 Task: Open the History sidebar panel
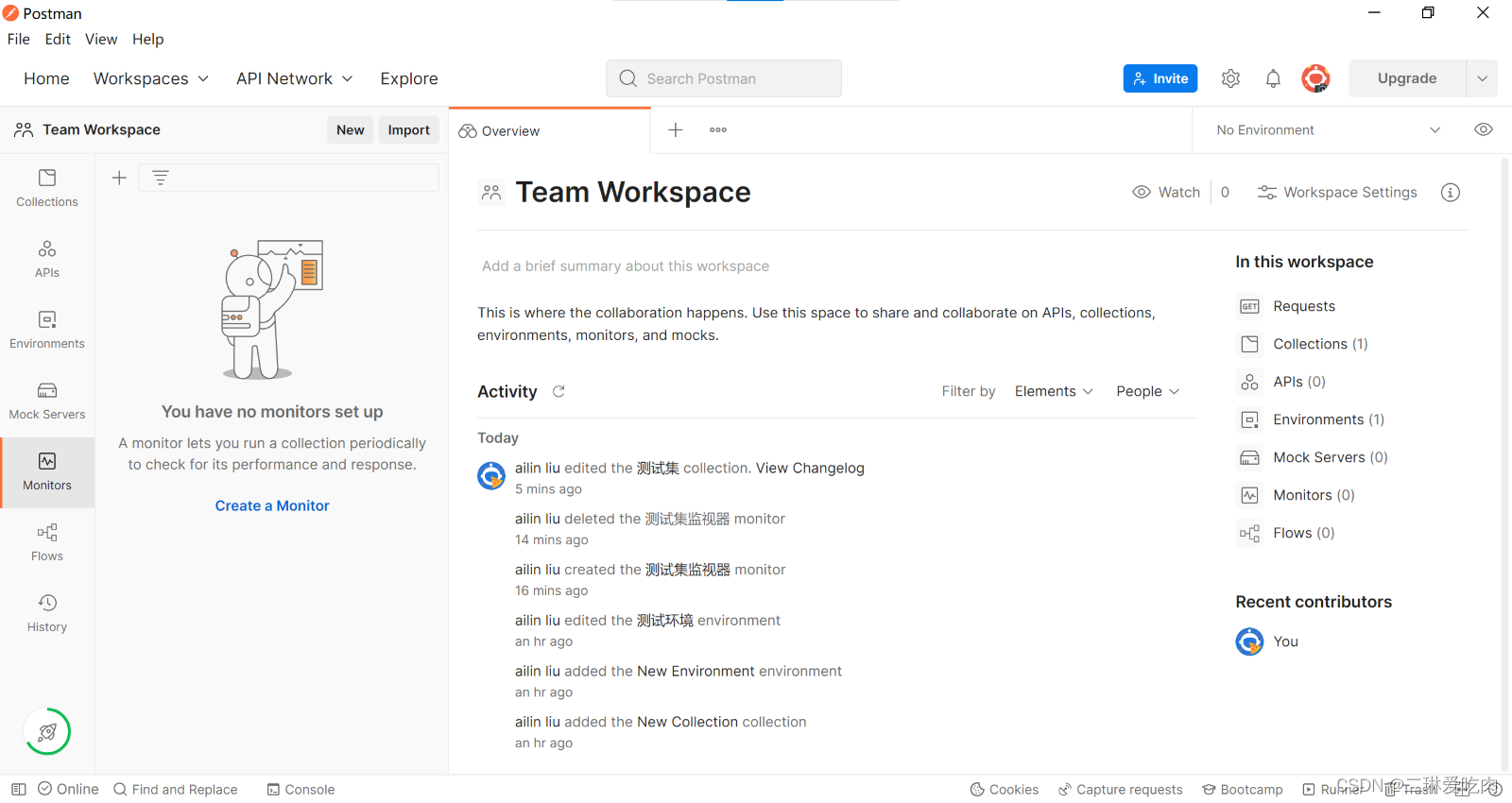(47, 614)
